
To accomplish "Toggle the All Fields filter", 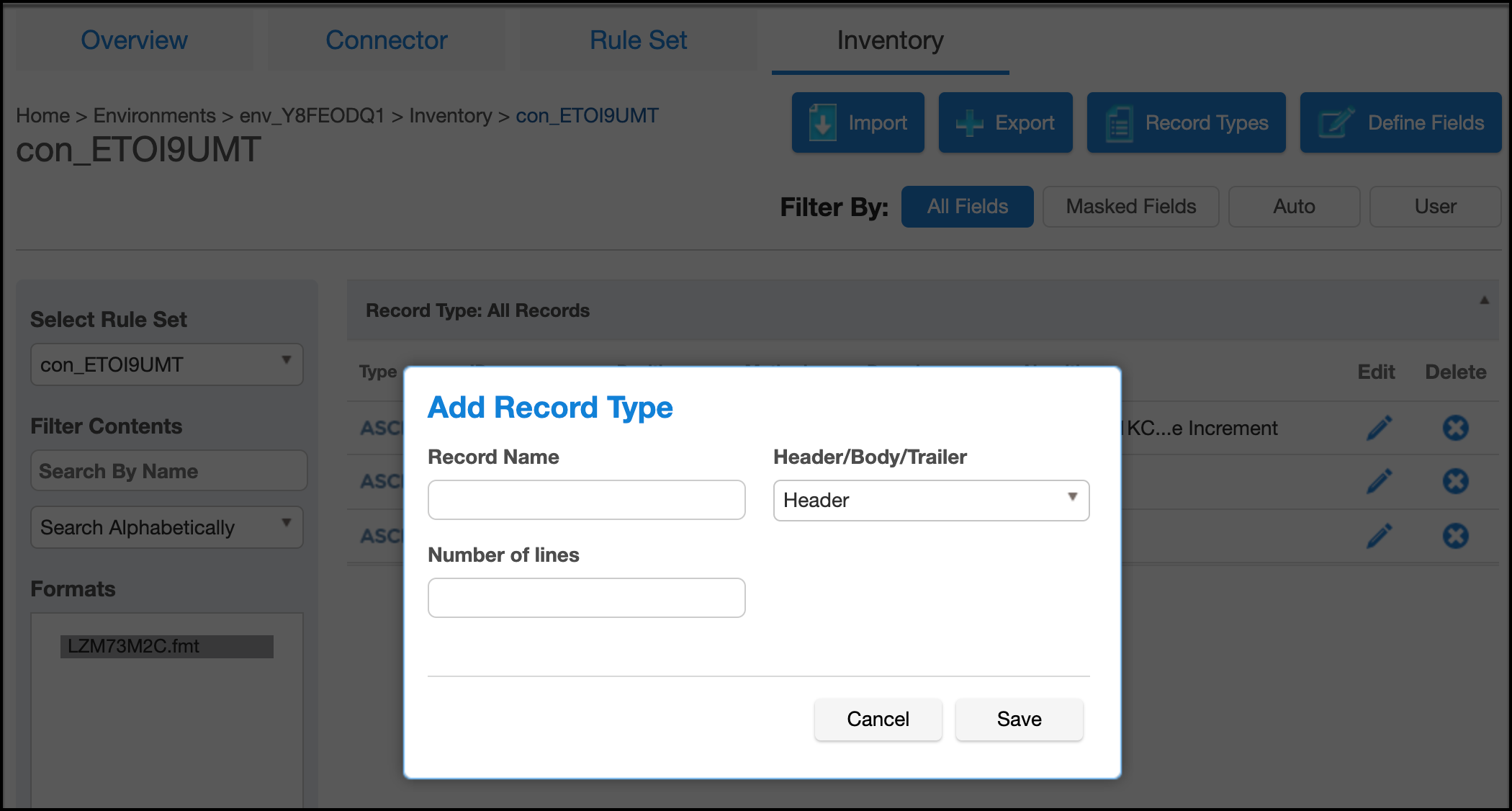I will (967, 207).
